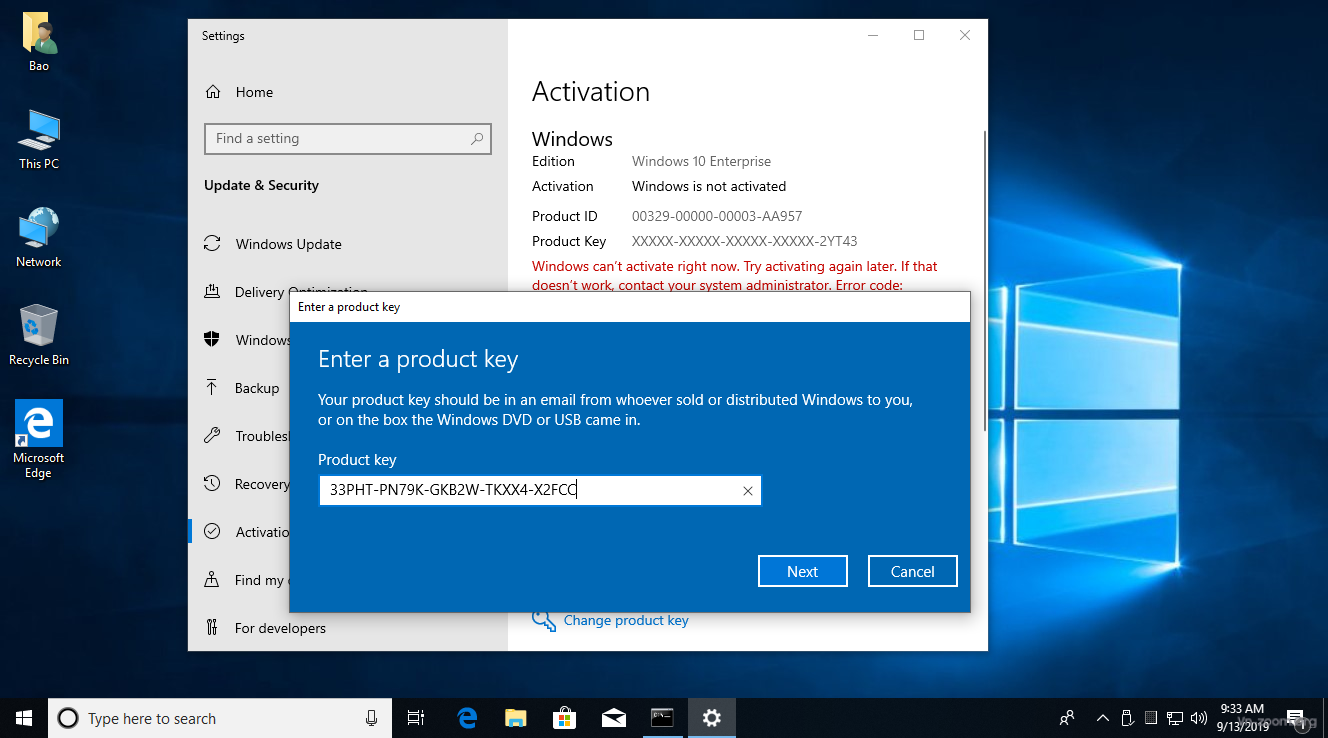The height and width of the screenshot is (738, 1328).
Task: Open Microsoft Store from taskbar
Action: pos(565,718)
